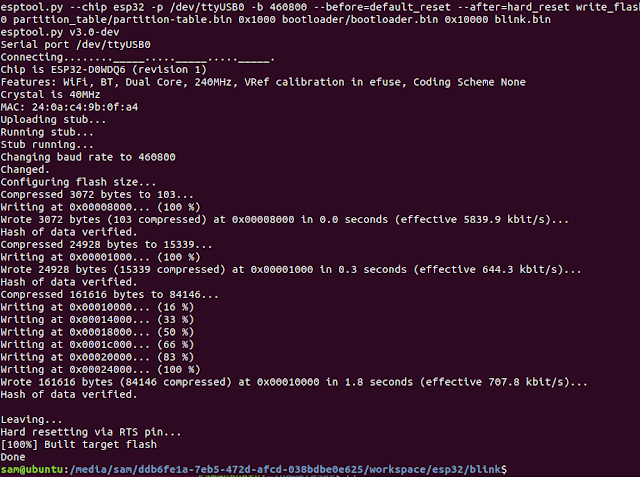The height and width of the screenshot is (477, 640).
Task: Click the MAC address 24:0a:c4:9b:0f:a4
Action: coord(85,107)
